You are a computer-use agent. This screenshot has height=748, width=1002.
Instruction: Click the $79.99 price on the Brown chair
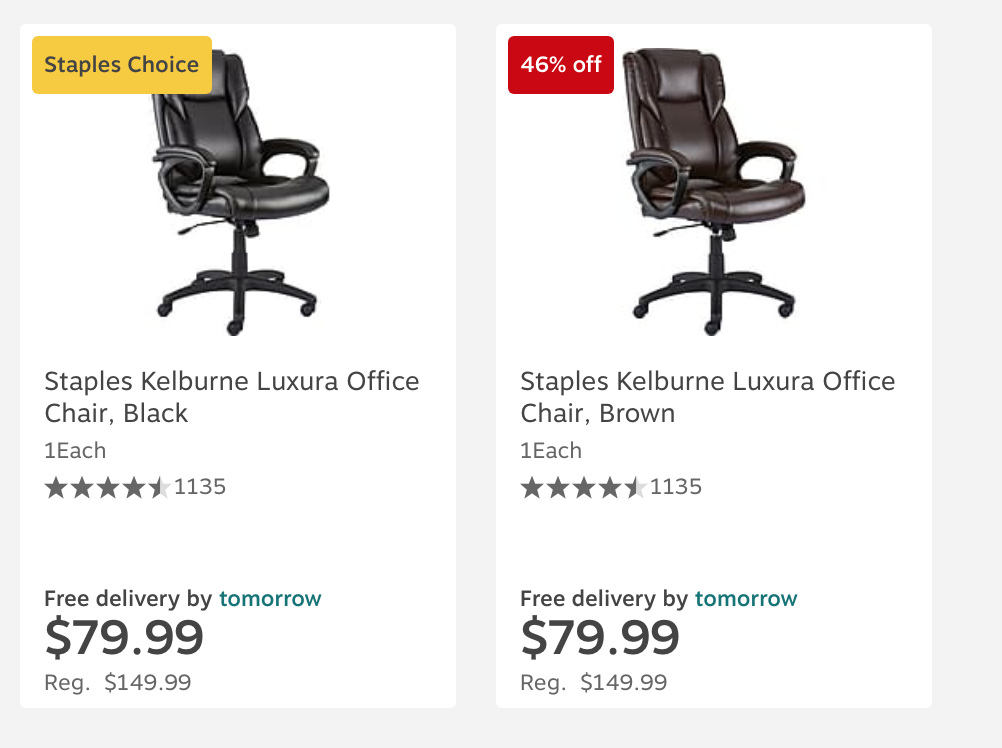point(600,638)
